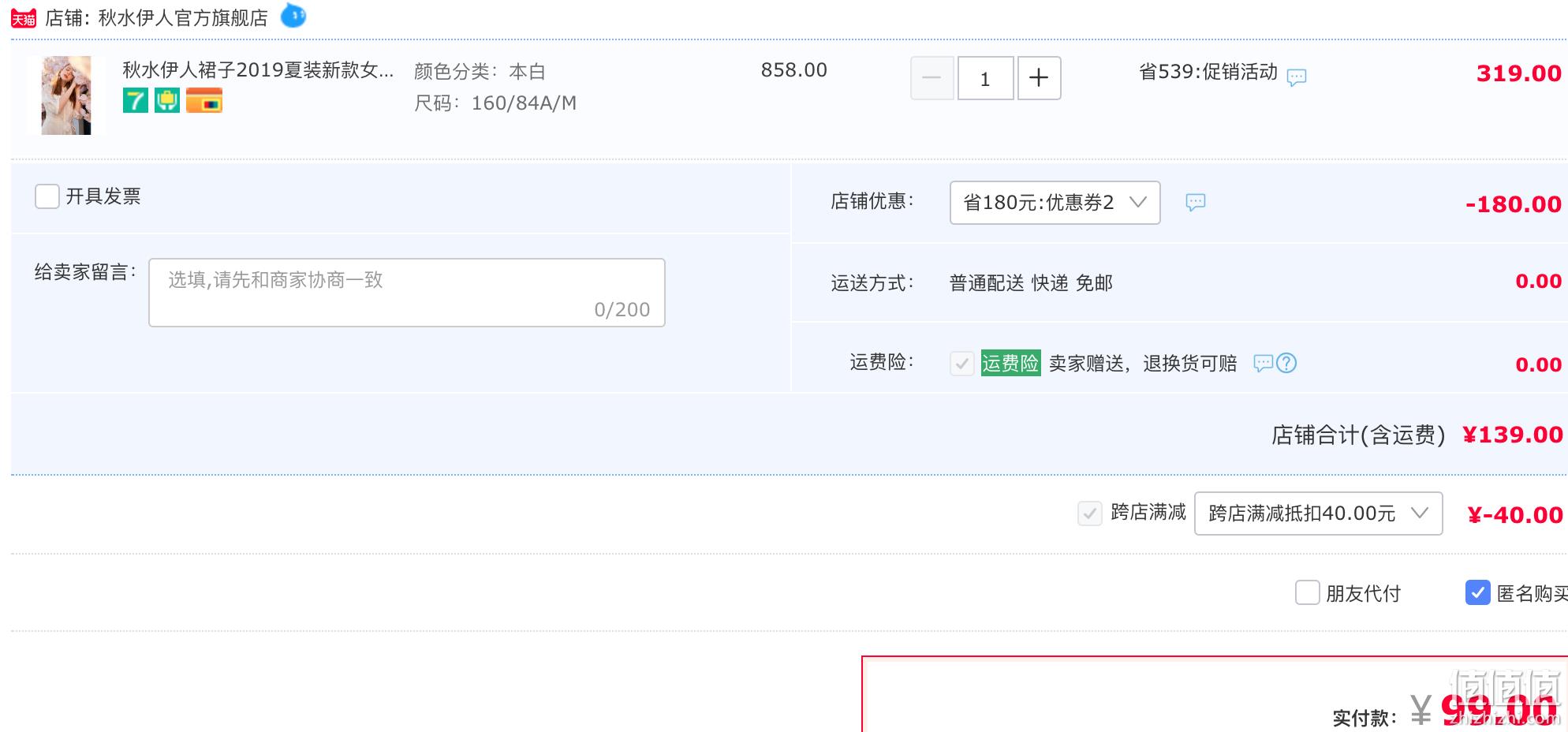The image size is (1568, 732).
Task: Open the 秋水伊人官方旗舰店 store link
Action: pyautogui.click(x=183, y=18)
